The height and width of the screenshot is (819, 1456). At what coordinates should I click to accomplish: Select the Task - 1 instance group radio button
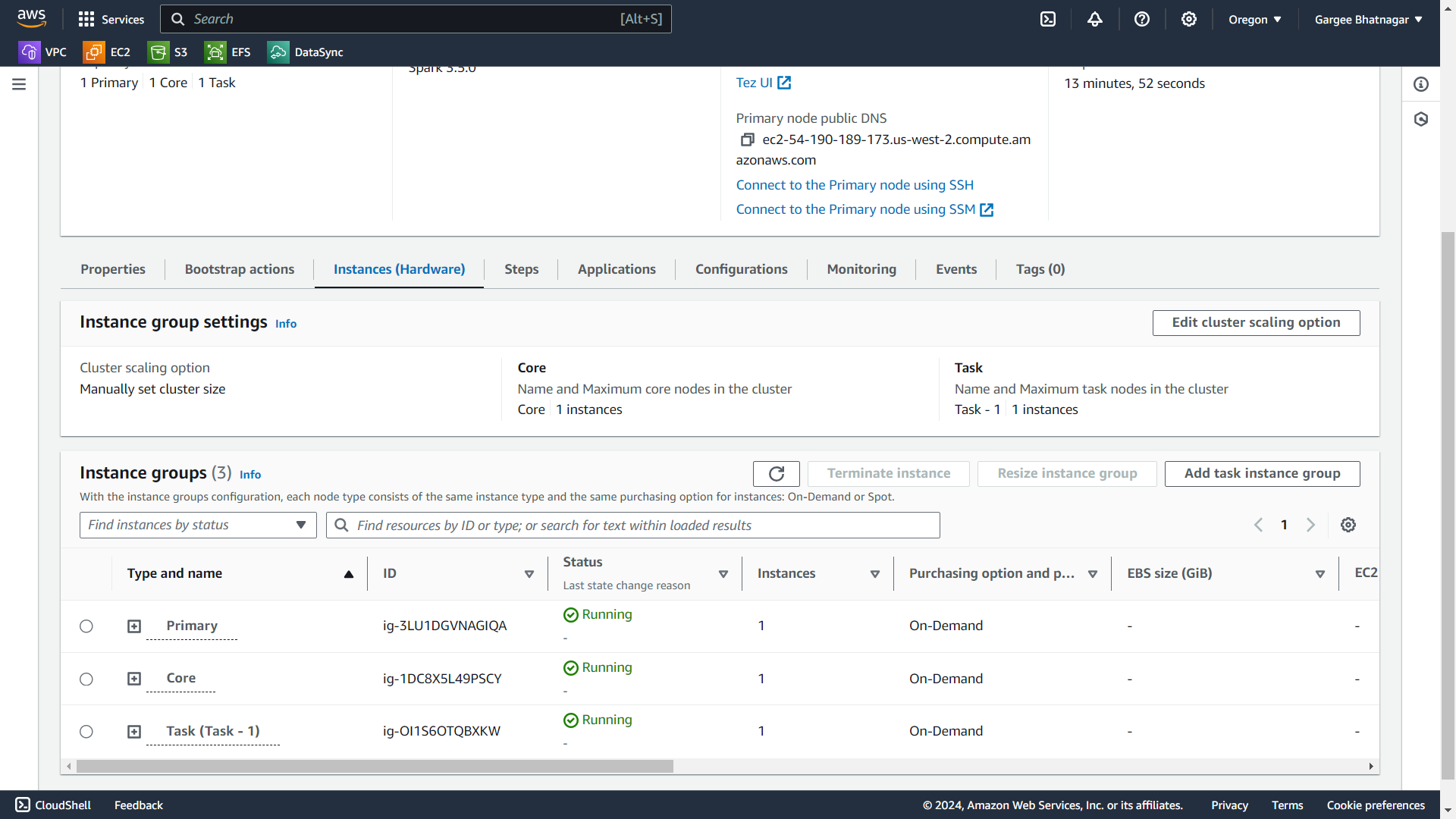86,732
